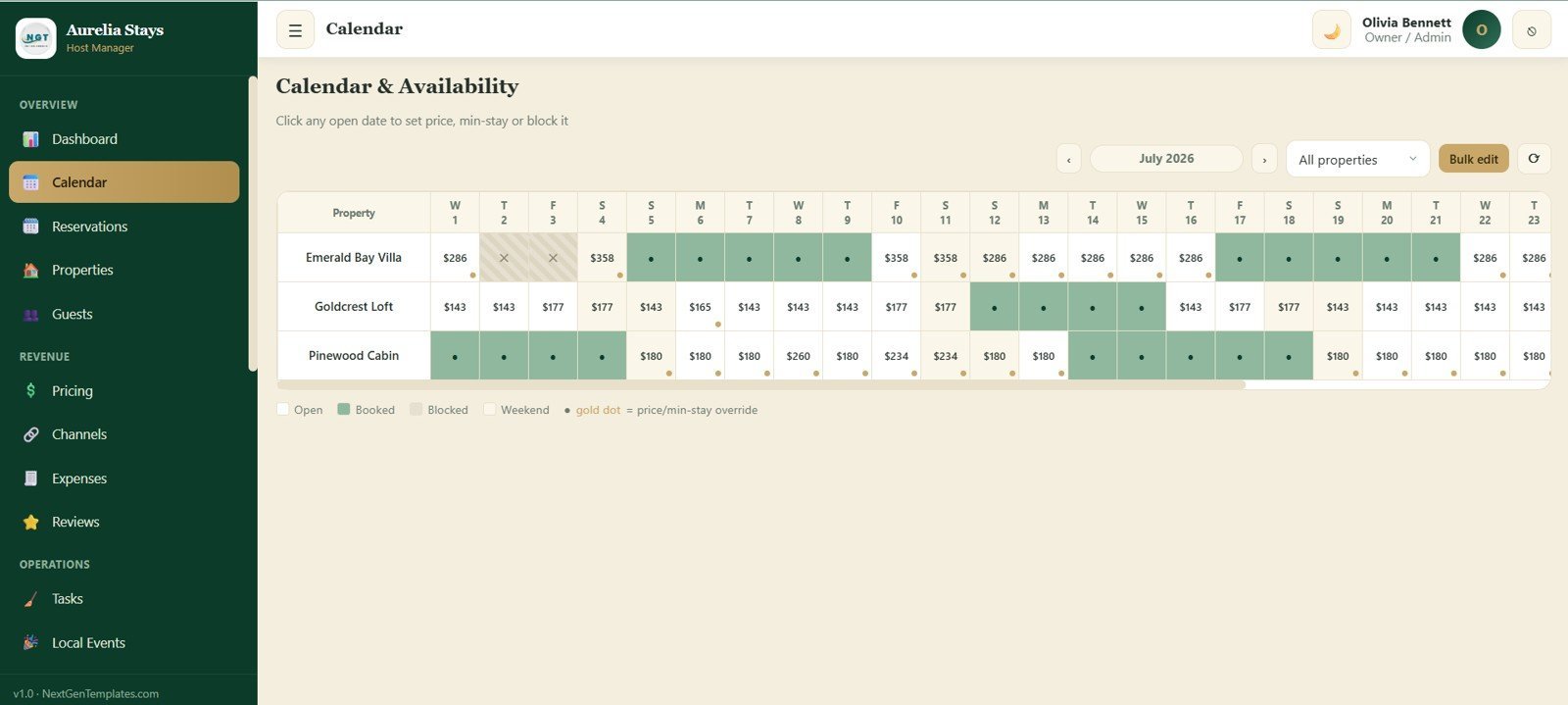This screenshot has height=705, width=1568.
Task: Open Reviews menu item
Action: point(123,522)
